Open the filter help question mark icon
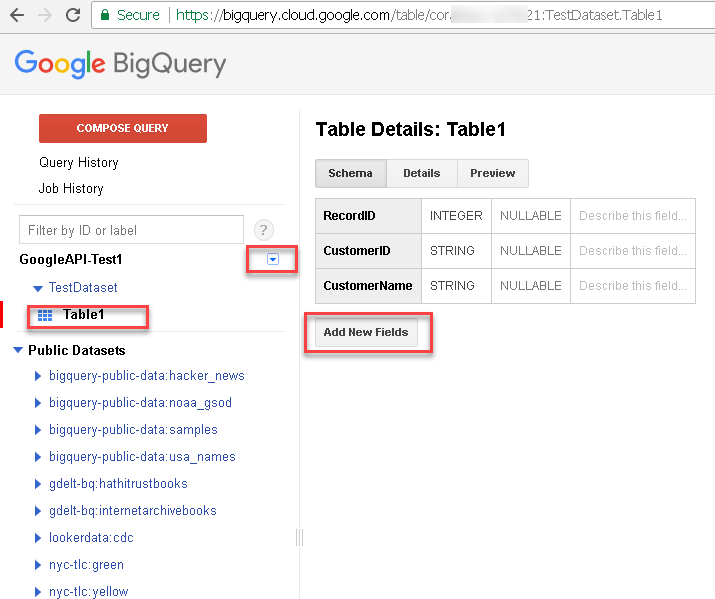 [264, 230]
